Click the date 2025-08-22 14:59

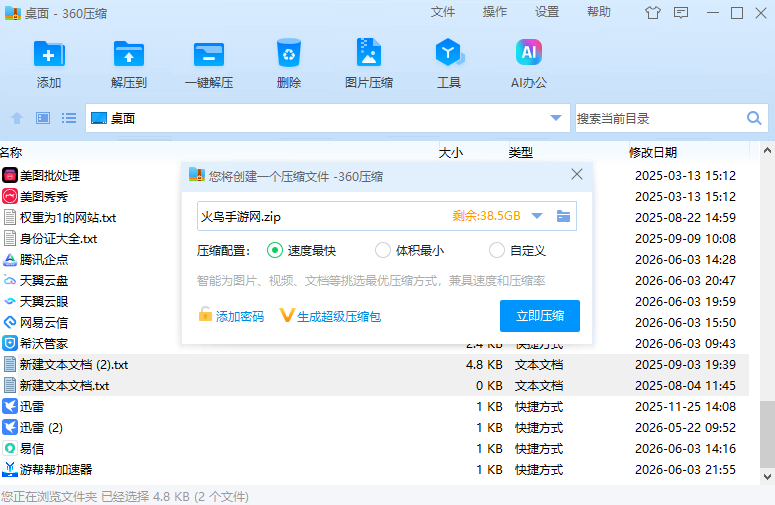coord(685,217)
